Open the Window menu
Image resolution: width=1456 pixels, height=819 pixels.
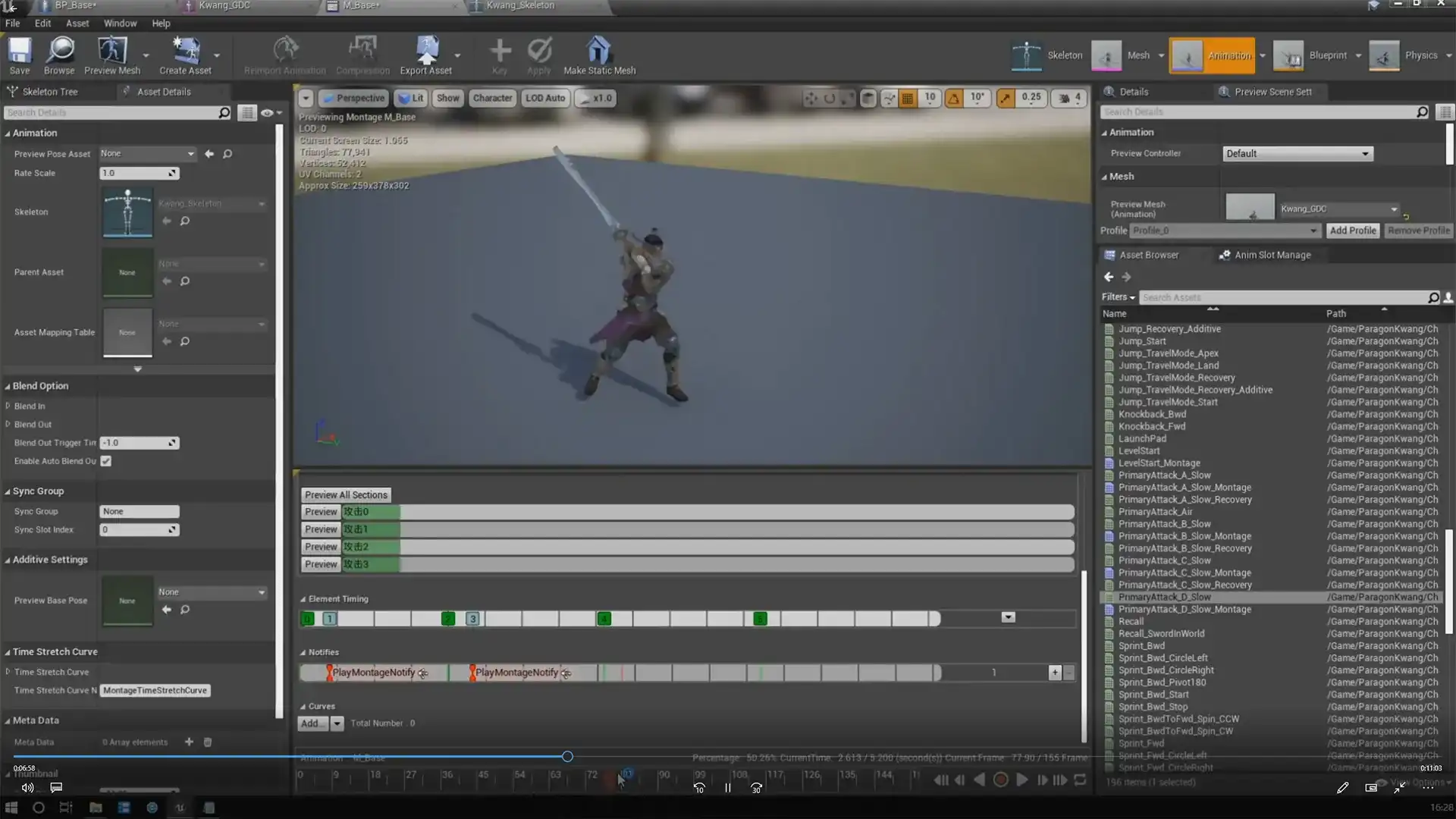(120, 24)
